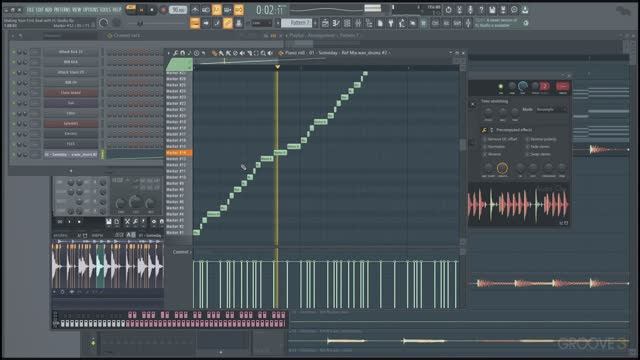Toggle the highlighted loop recording icon
This screenshot has height=360, width=640.
coord(239,9)
